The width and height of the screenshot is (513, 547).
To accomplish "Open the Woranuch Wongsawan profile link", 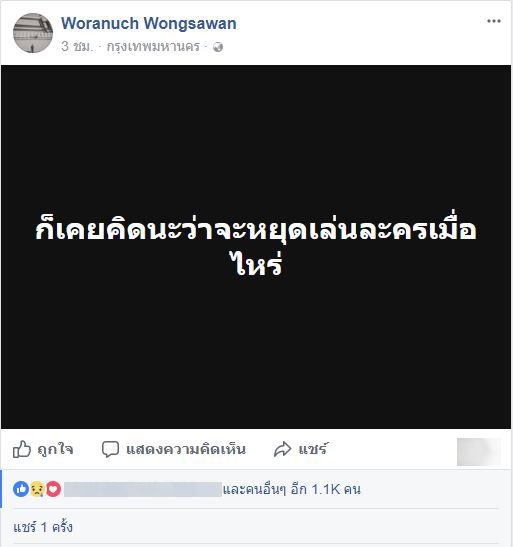I will pyautogui.click(x=149, y=24).
